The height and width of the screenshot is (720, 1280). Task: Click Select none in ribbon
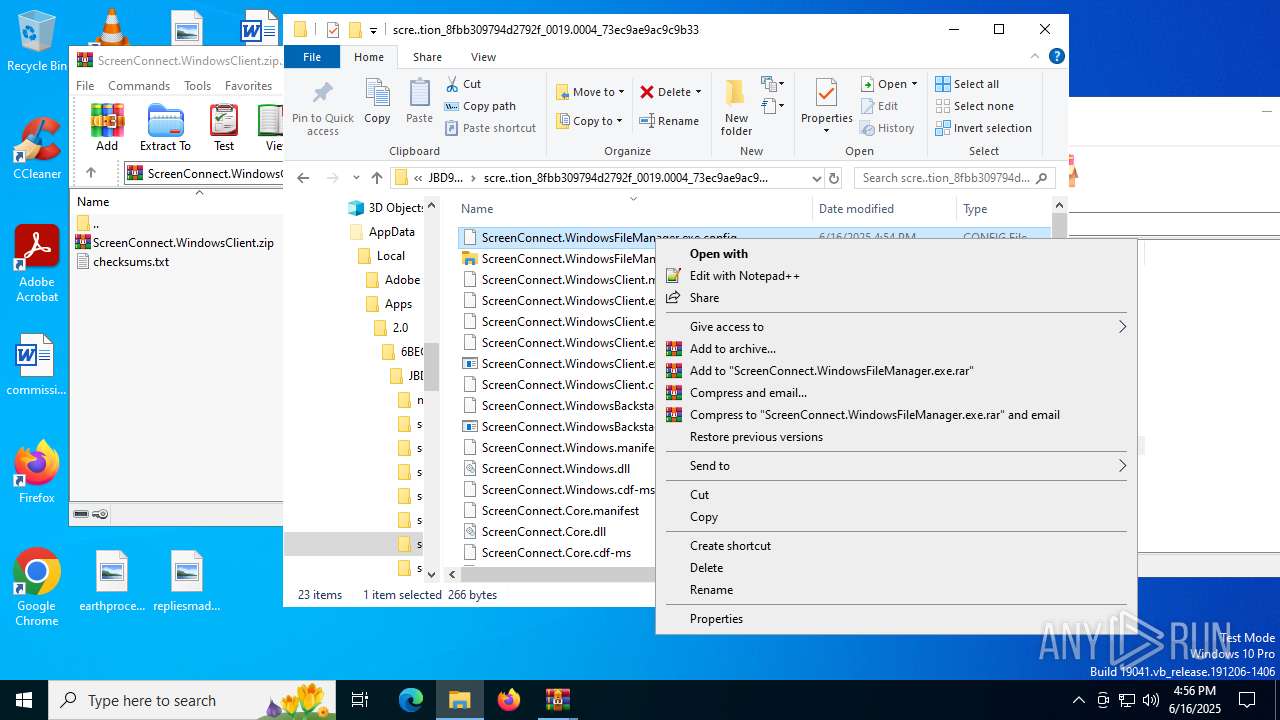pos(974,106)
